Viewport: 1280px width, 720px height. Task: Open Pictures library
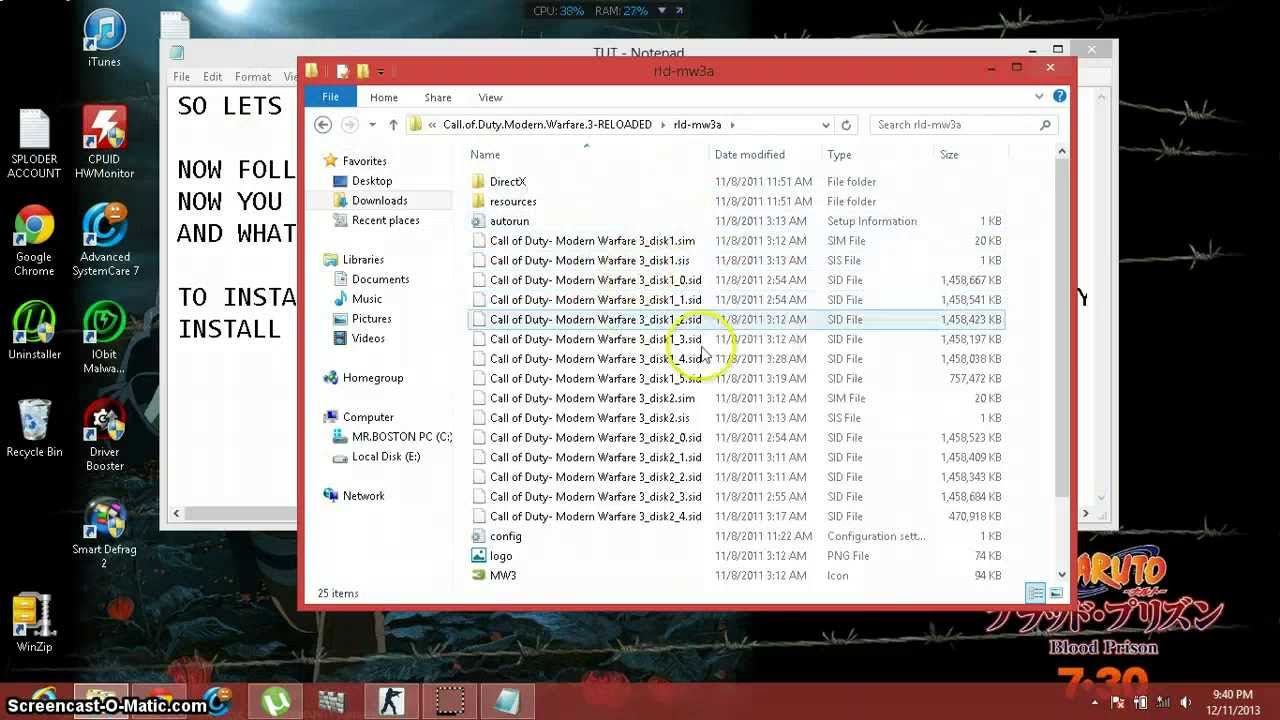point(371,319)
